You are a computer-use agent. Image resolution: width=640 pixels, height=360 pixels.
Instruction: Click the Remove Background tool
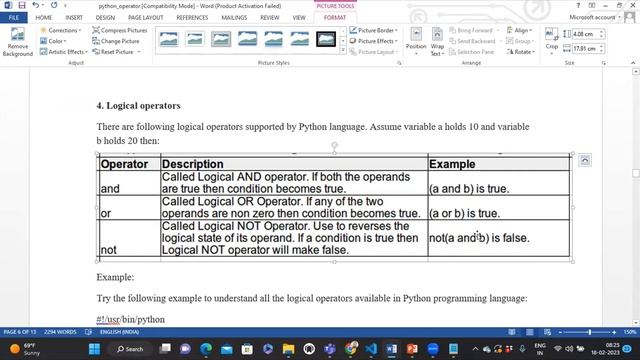point(18,42)
